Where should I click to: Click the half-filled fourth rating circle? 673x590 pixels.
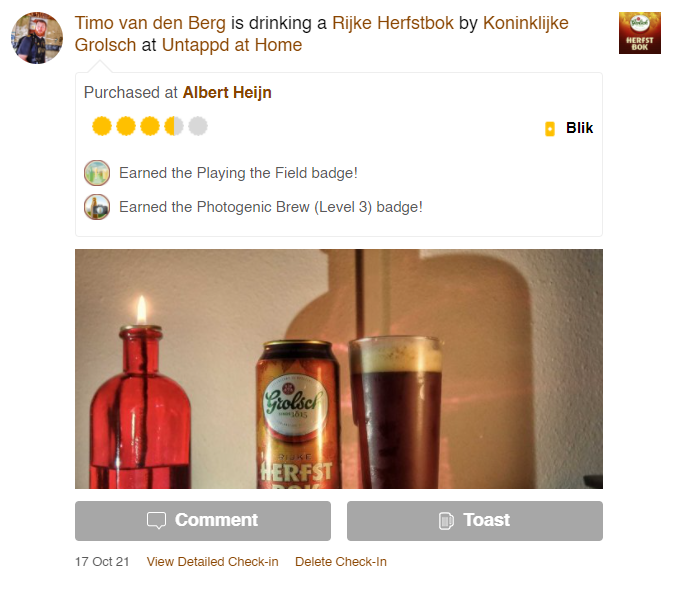174,126
